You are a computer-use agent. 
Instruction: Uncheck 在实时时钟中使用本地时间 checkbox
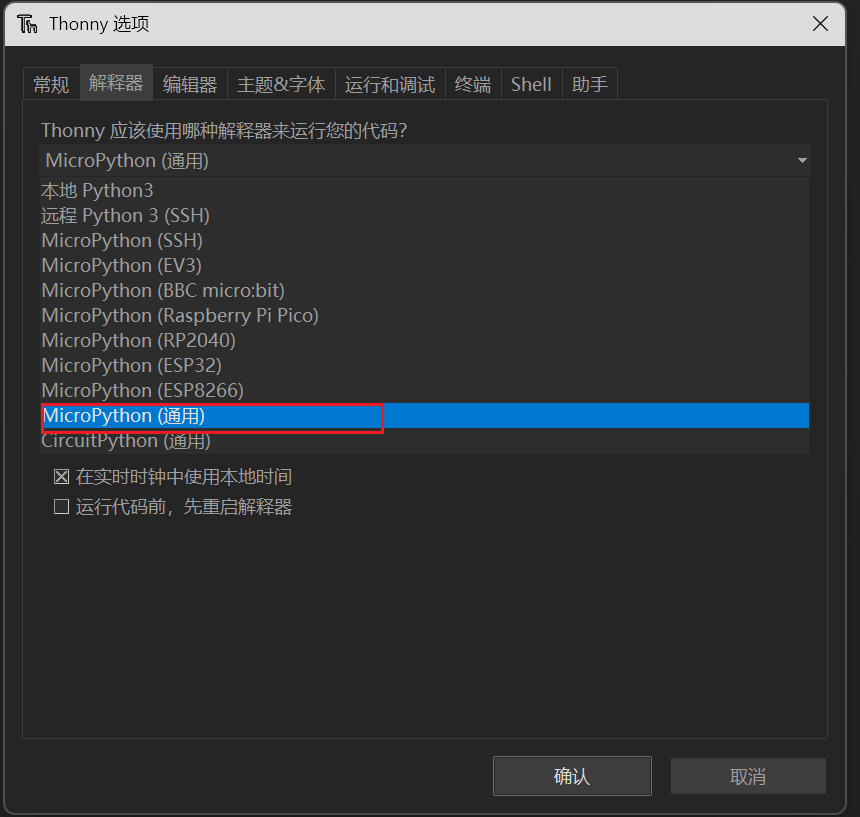coord(61,476)
